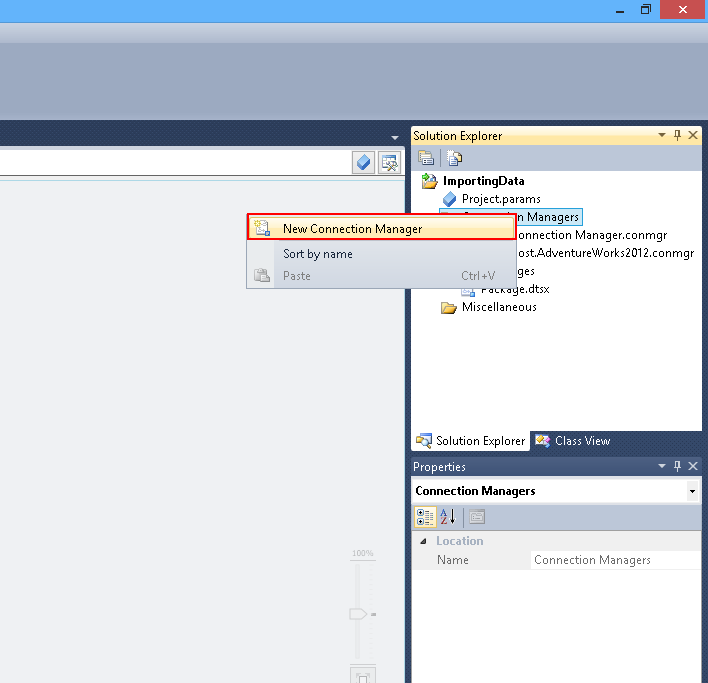Select the AdventureWorks2012.conmgr file
Image resolution: width=708 pixels, height=683 pixels.
click(x=606, y=253)
